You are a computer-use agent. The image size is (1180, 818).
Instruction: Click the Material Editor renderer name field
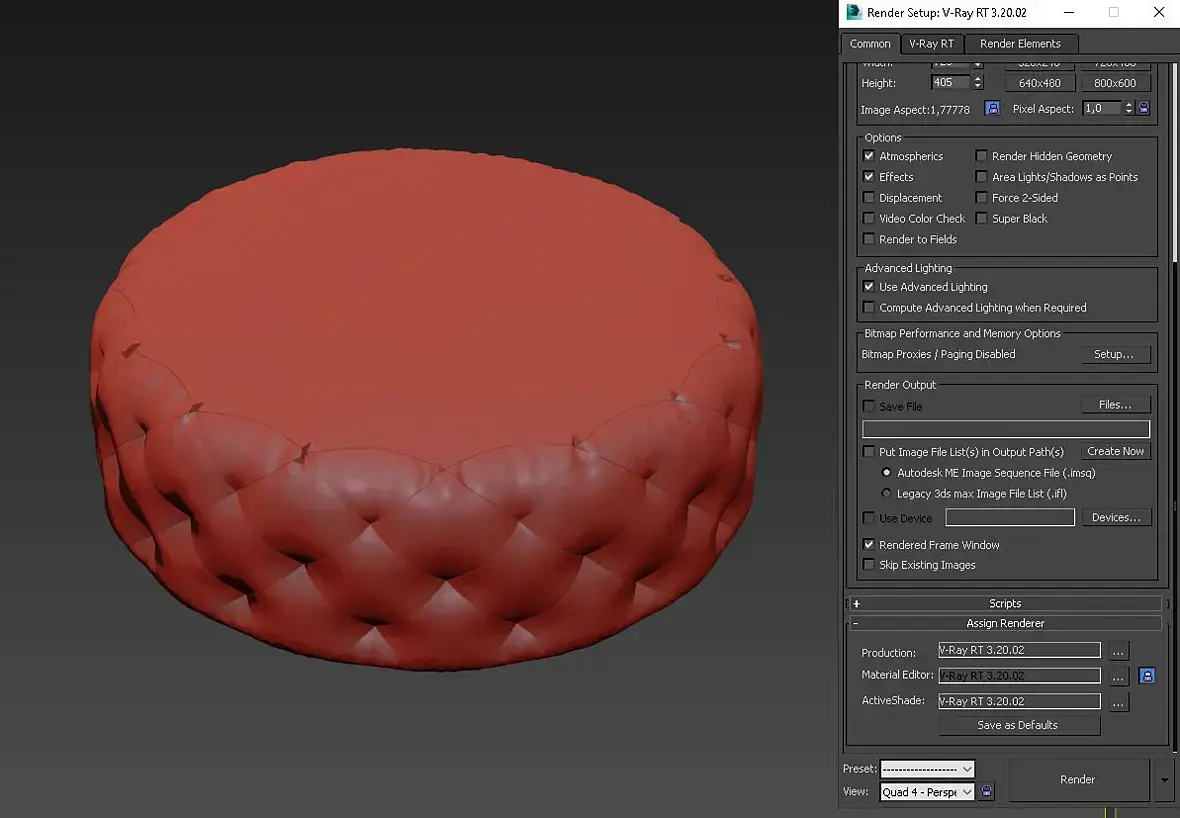tap(1019, 676)
